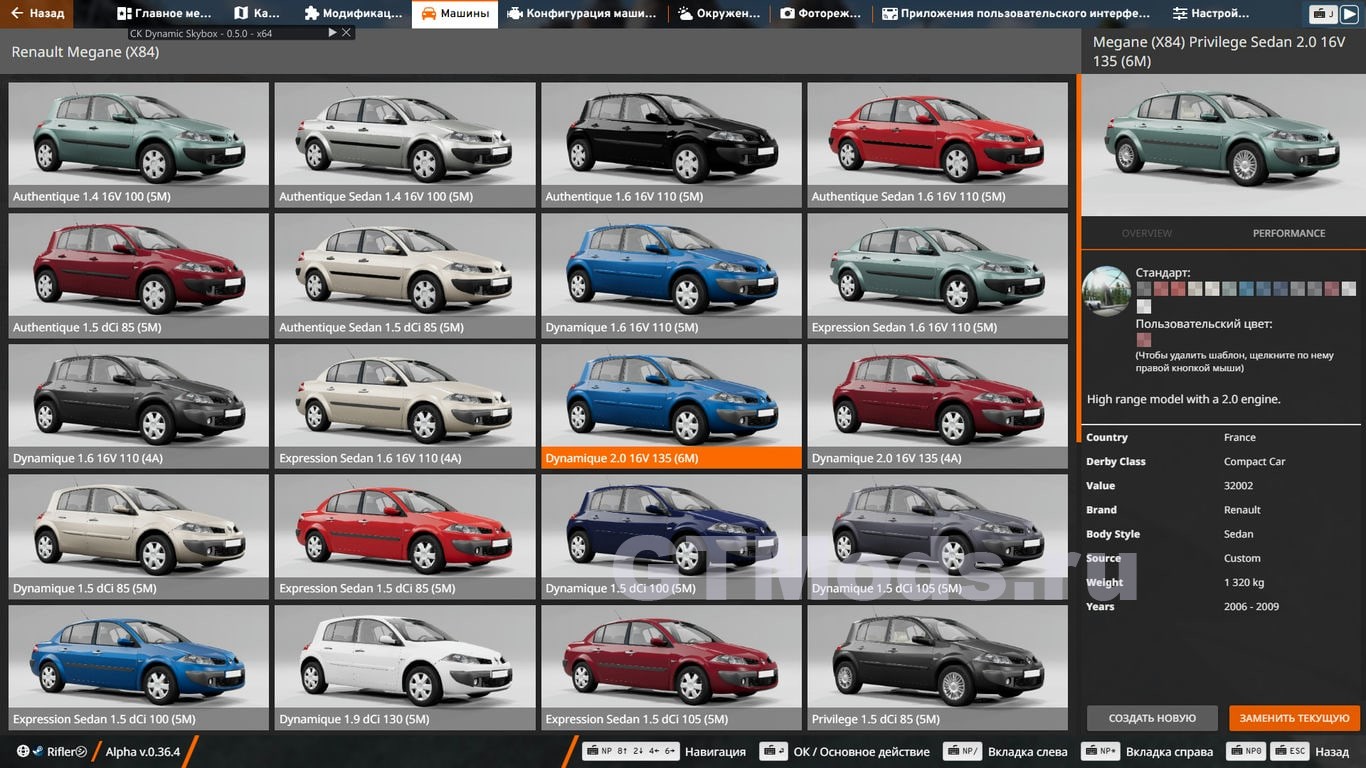Select Authentique Sedan 1.6 16V 110 (5M)
Viewport: 1366px width, 768px height.
pyautogui.click(x=938, y=144)
